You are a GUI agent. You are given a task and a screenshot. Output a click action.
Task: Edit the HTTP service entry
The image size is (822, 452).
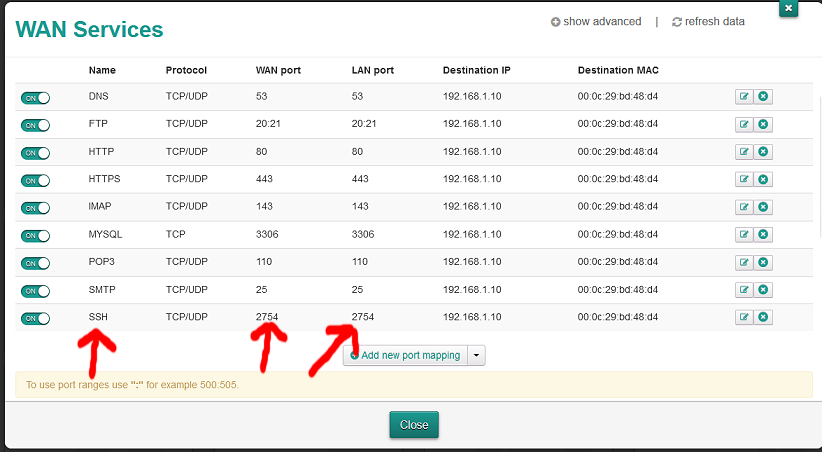point(744,152)
